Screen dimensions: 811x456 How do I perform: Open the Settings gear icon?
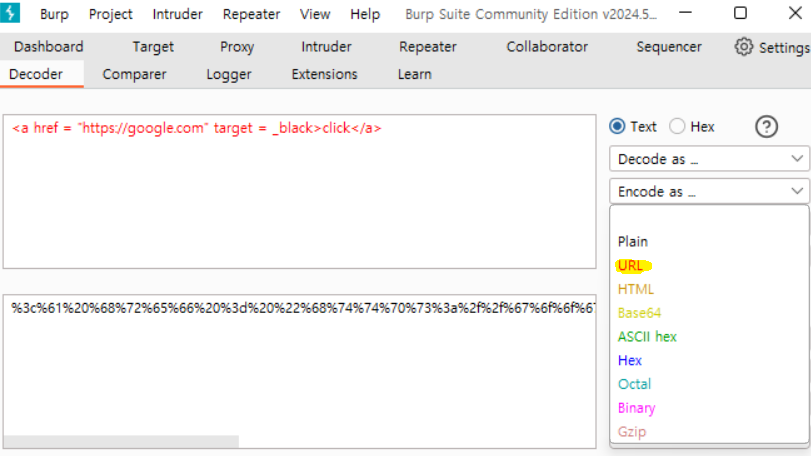(x=744, y=47)
